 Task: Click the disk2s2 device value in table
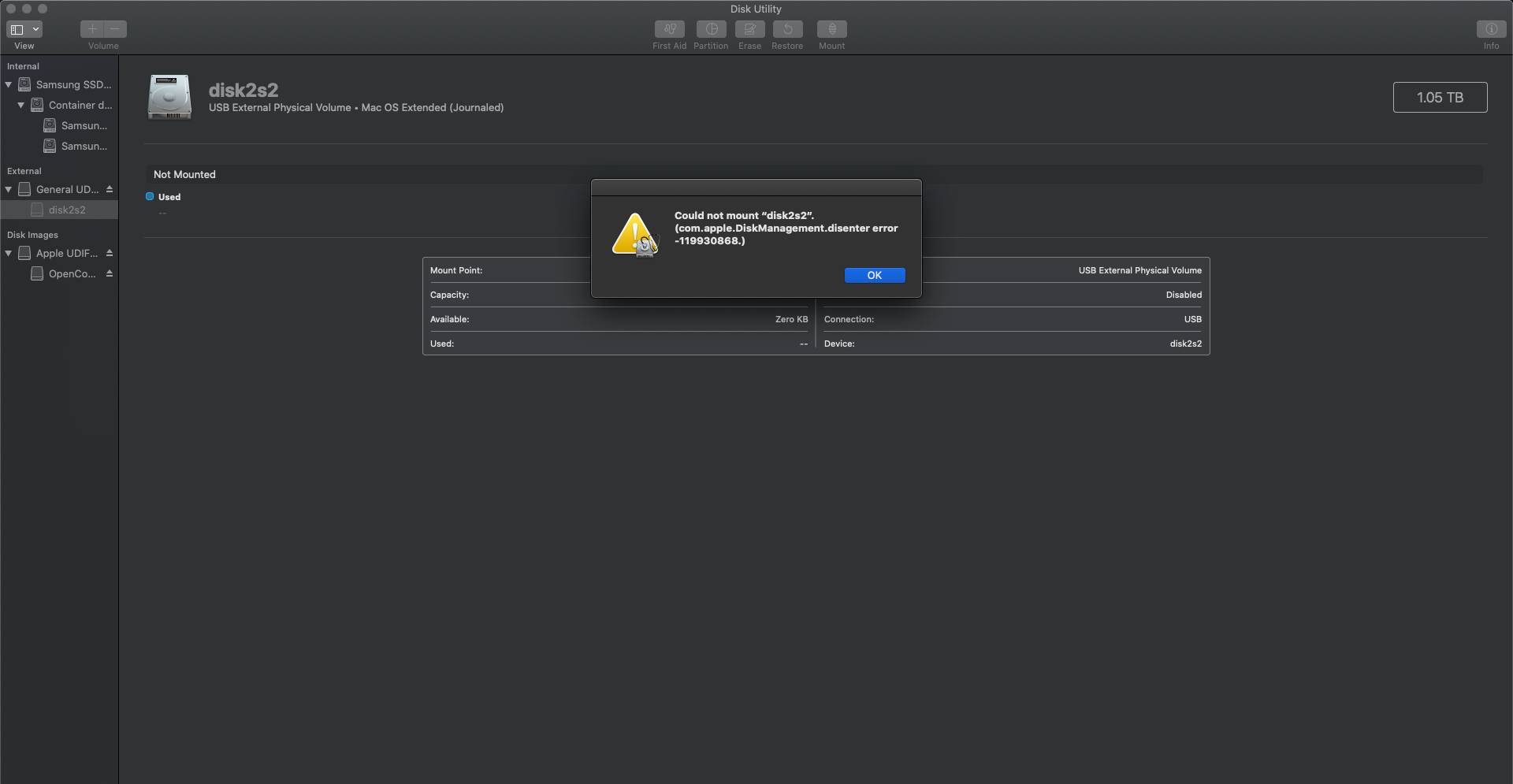pos(1186,344)
